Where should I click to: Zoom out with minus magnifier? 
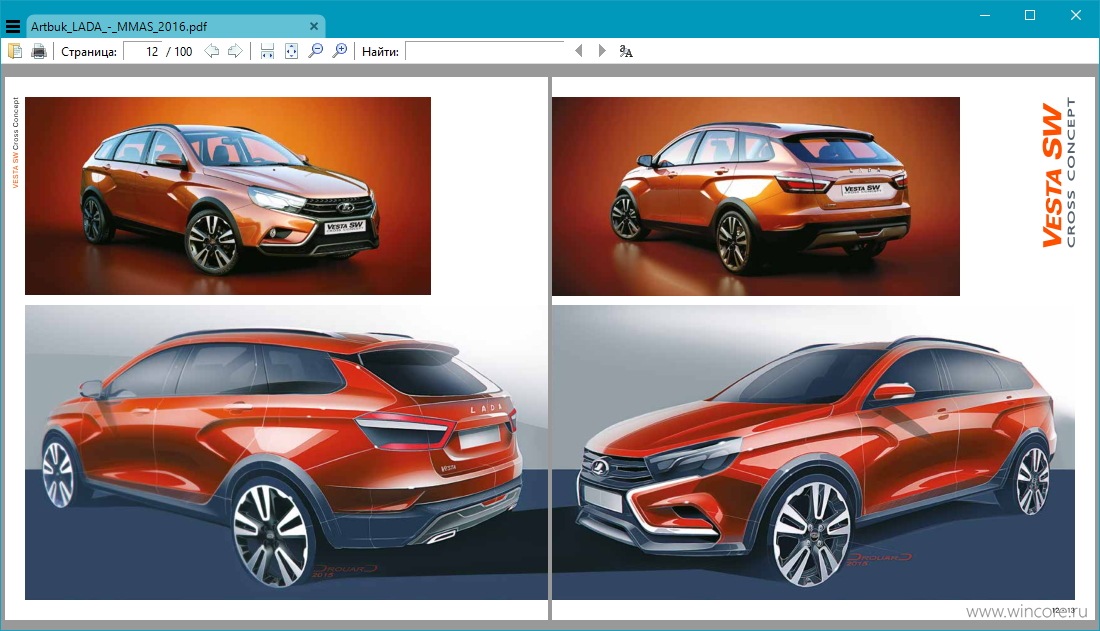point(316,51)
